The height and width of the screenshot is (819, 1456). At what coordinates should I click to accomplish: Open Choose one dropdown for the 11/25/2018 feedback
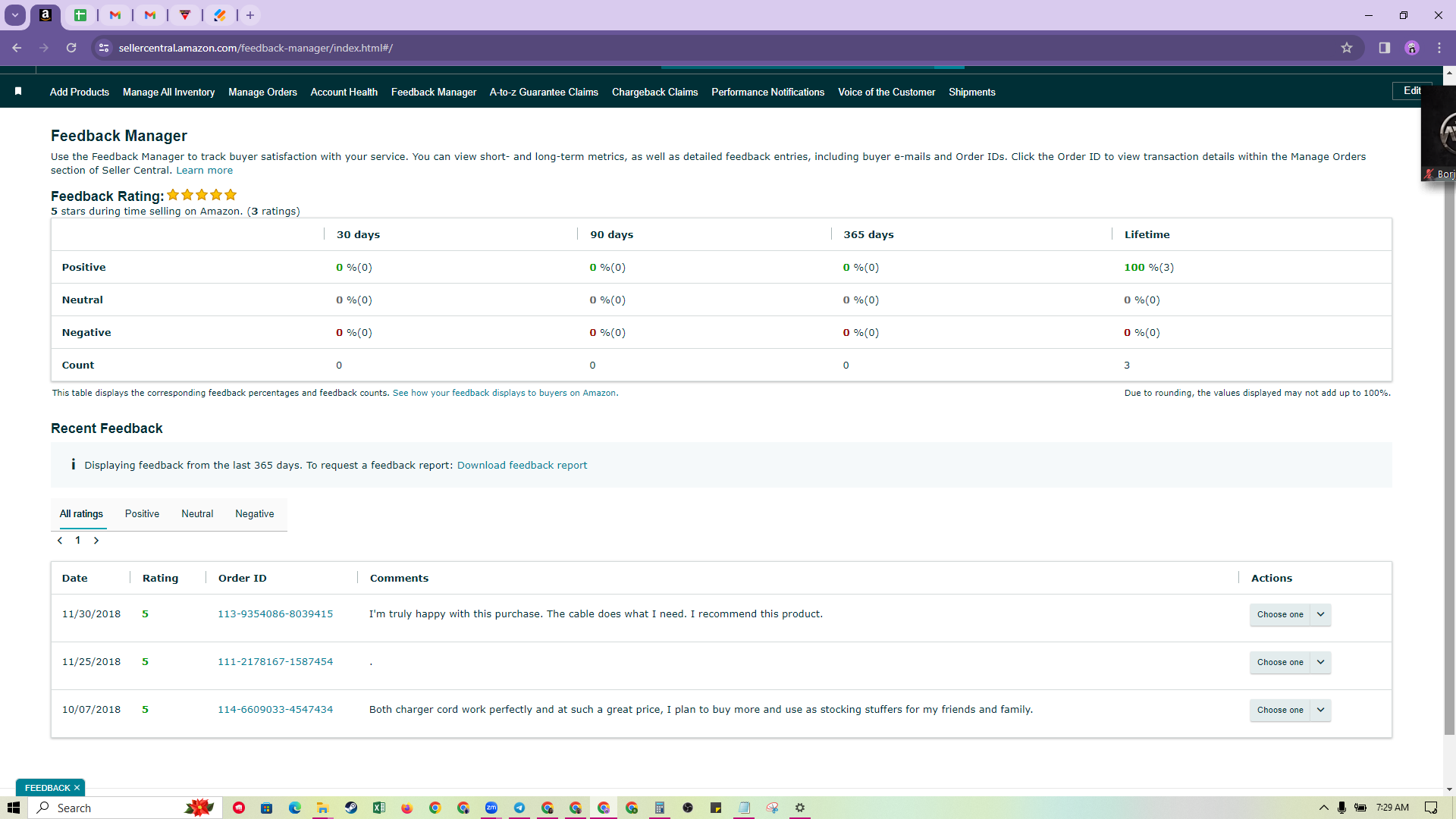click(x=1290, y=662)
